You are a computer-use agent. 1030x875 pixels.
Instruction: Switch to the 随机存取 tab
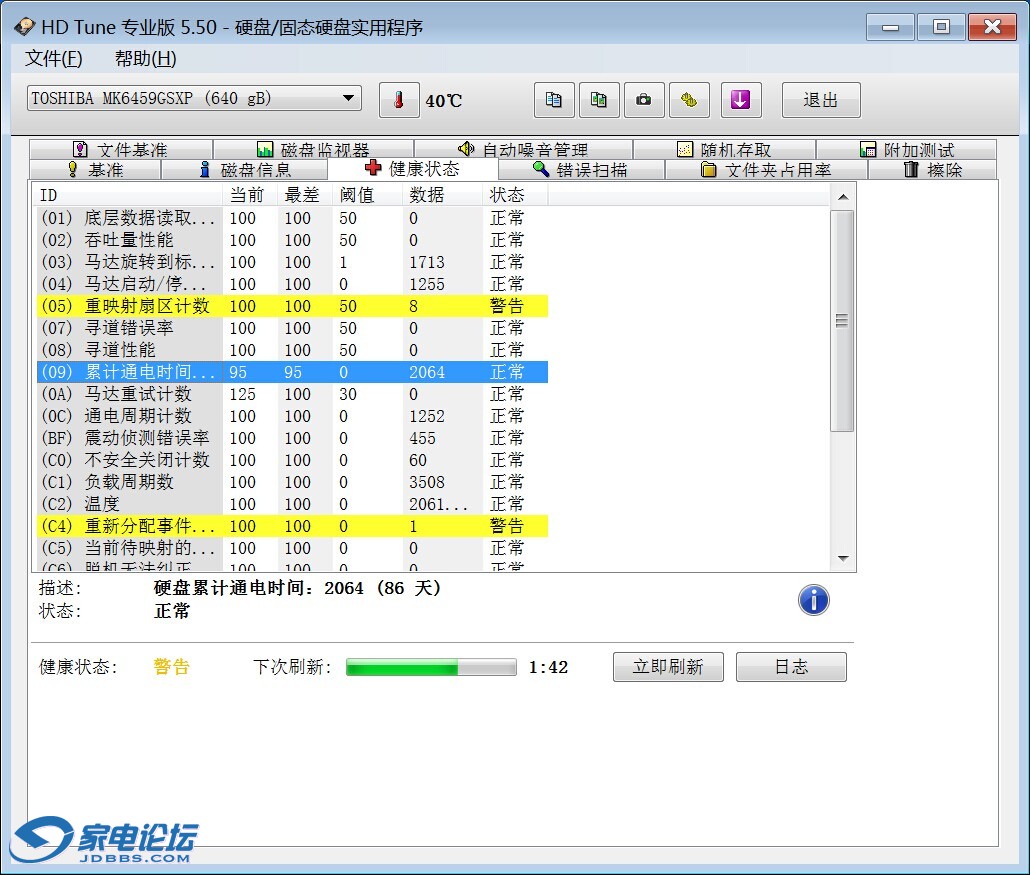[725, 149]
